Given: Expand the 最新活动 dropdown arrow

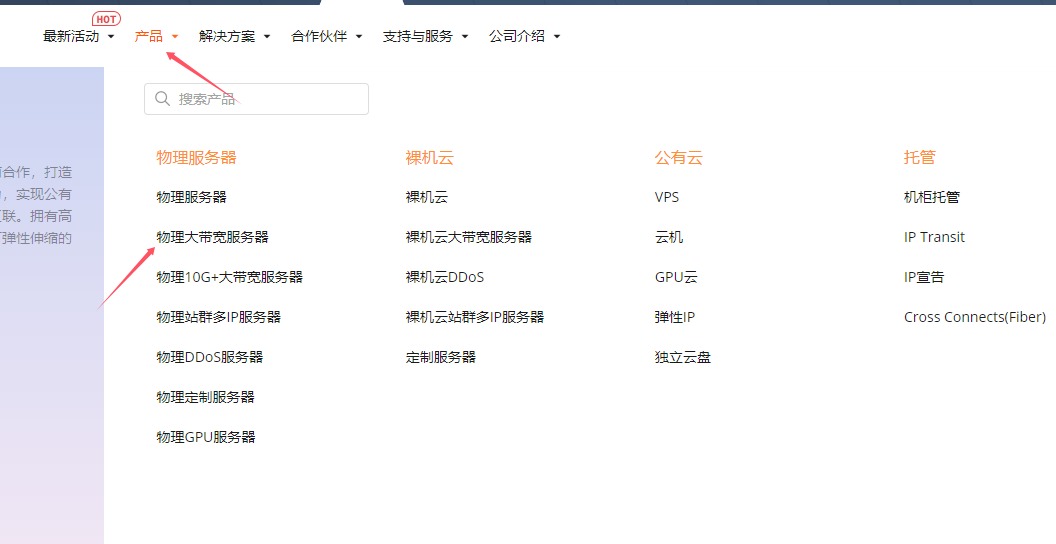Looking at the screenshot, I should click(111, 37).
